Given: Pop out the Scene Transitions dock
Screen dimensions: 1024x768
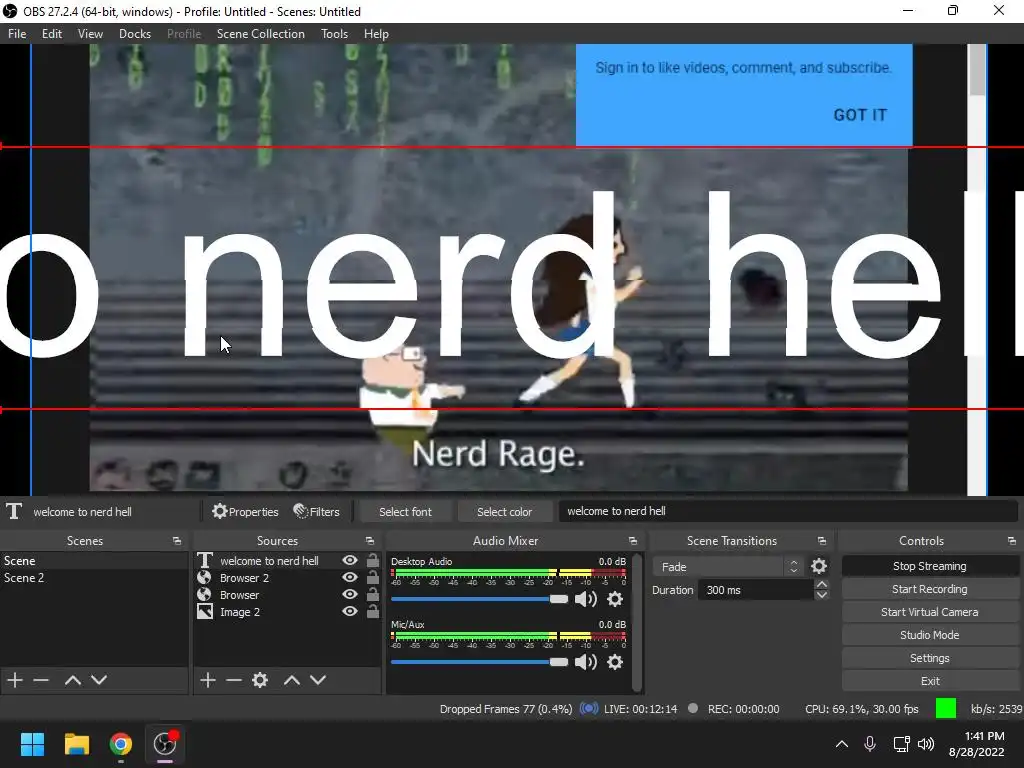Looking at the screenshot, I should pyautogui.click(x=822, y=541).
